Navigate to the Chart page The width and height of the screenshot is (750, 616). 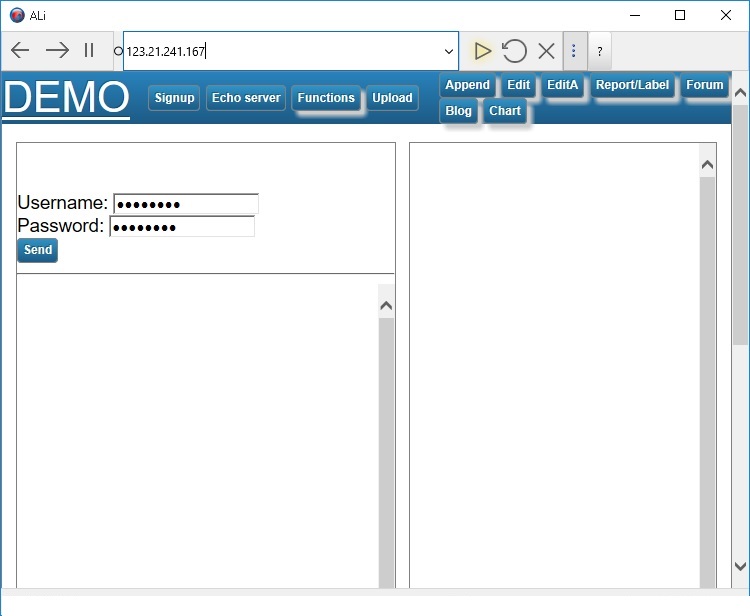[x=505, y=111]
